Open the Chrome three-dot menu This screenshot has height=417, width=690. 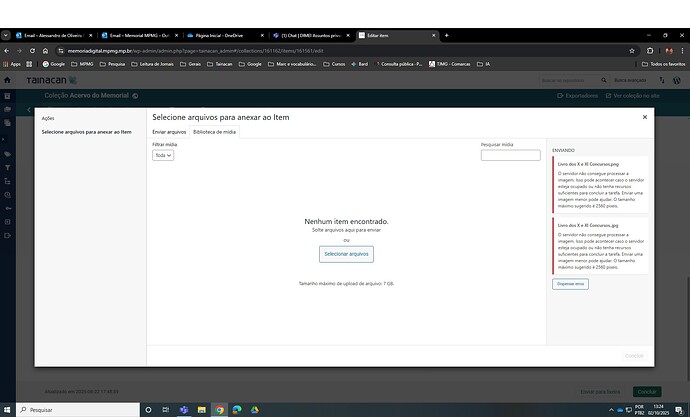682,51
